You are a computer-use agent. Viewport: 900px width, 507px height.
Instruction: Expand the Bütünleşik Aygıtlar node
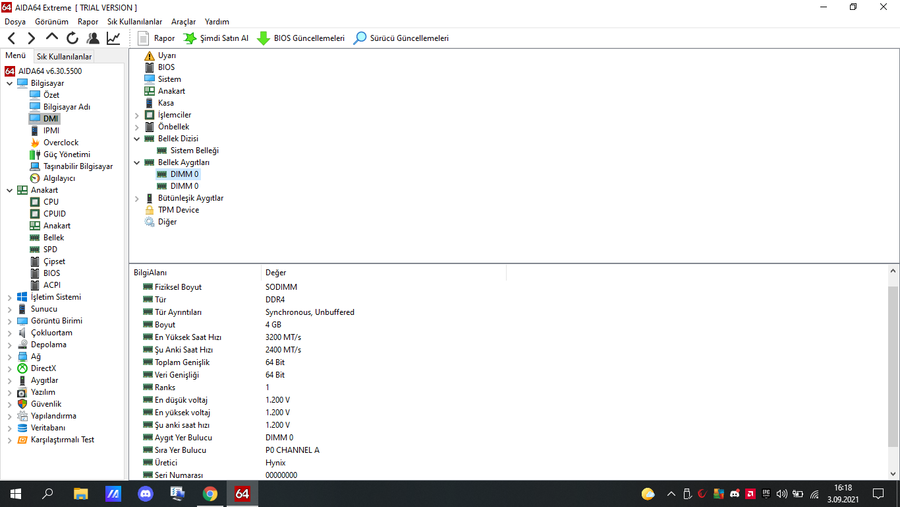pos(137,198)
